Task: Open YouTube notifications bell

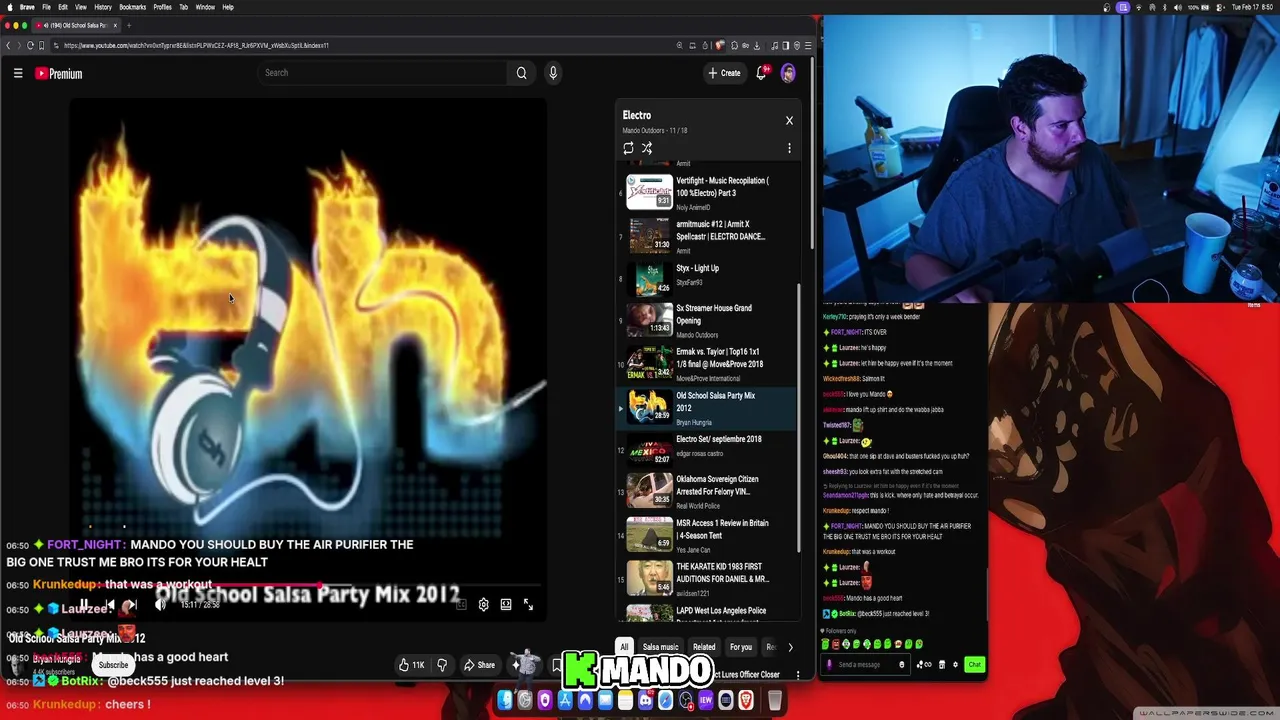Action: pyautogui.click(x=762, y=73)
